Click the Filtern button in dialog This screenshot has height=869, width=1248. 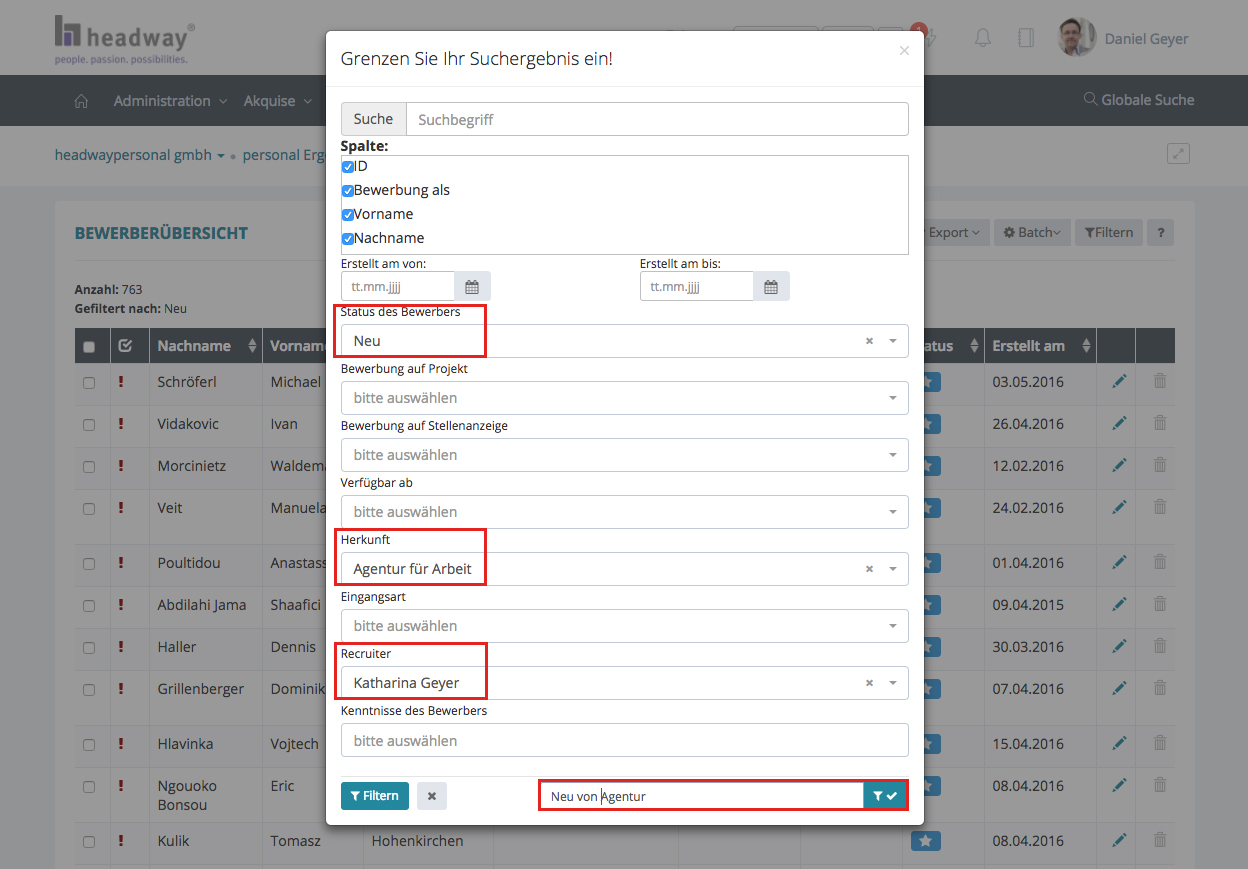375,796
